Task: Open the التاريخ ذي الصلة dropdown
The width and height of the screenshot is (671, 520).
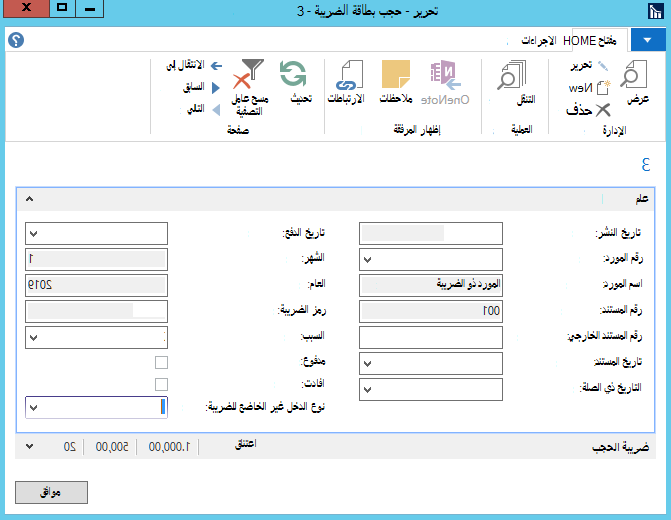Action: [368, 390]
